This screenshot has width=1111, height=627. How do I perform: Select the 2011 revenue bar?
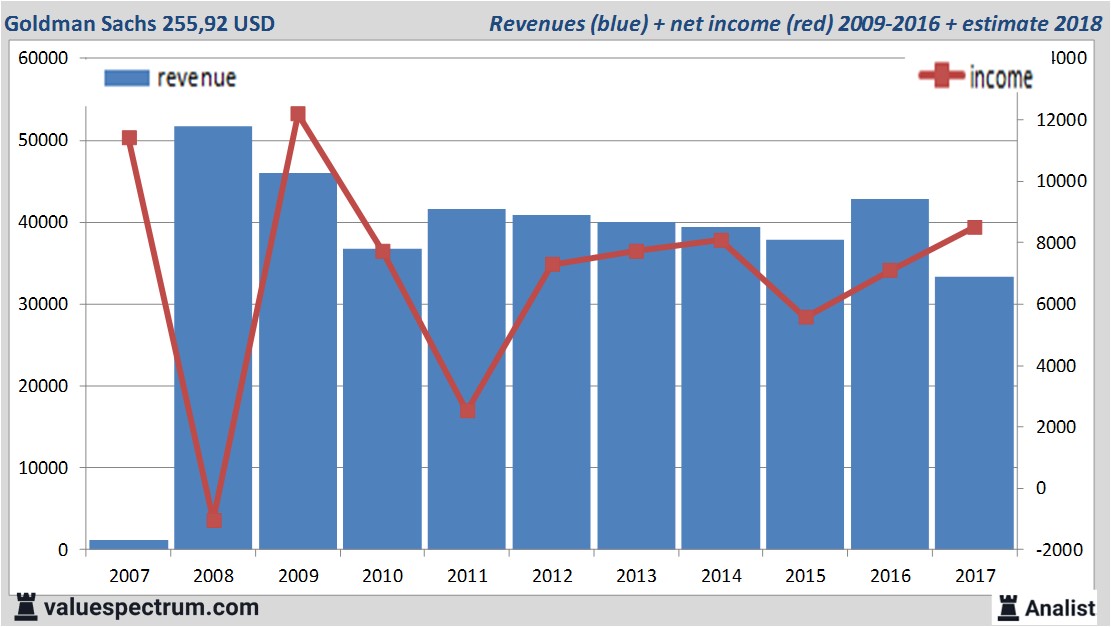point(467,379)
